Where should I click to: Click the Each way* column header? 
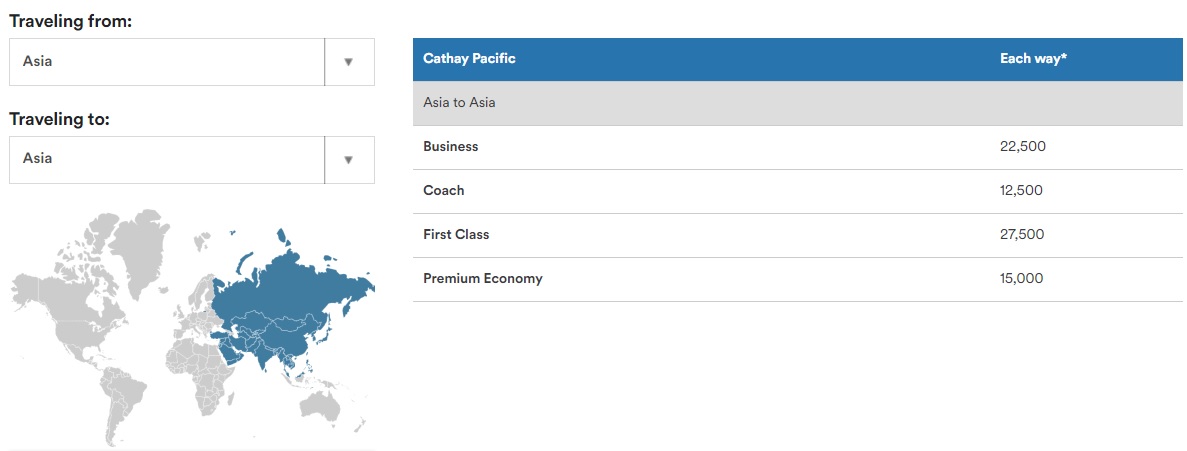[1033, 59]
